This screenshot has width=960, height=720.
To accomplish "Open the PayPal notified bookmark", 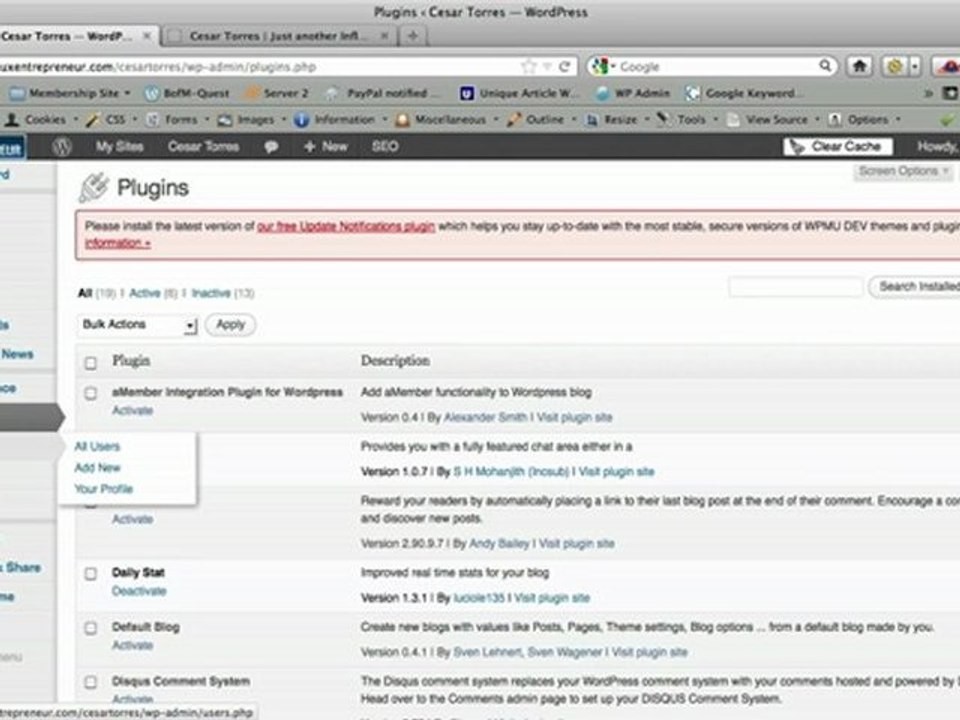I will (382, 93).
